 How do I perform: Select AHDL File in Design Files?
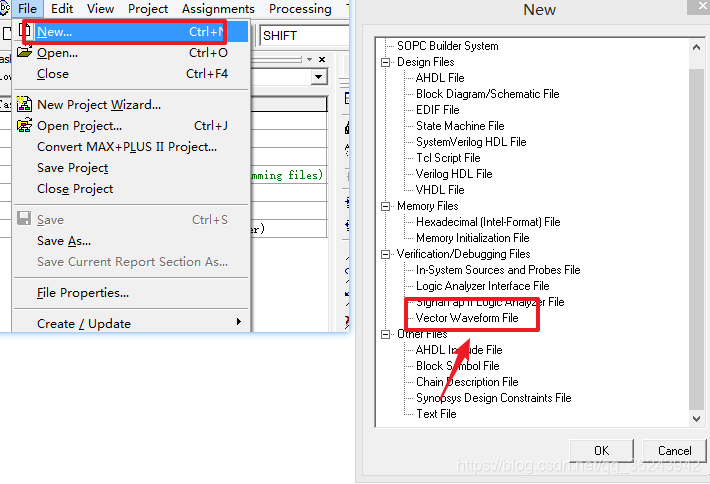tap(440, 78)
